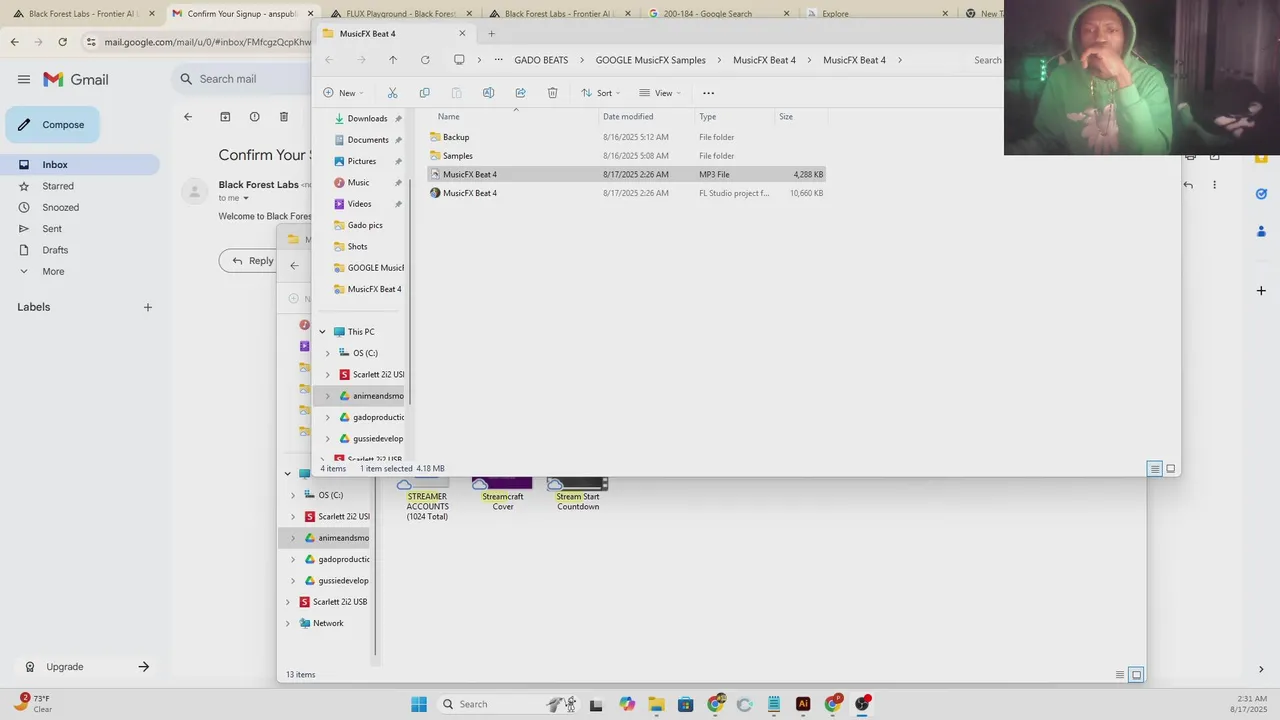Switch to Details view in front Explorer status bar
1280x720 pixels.
[1154, 469]
